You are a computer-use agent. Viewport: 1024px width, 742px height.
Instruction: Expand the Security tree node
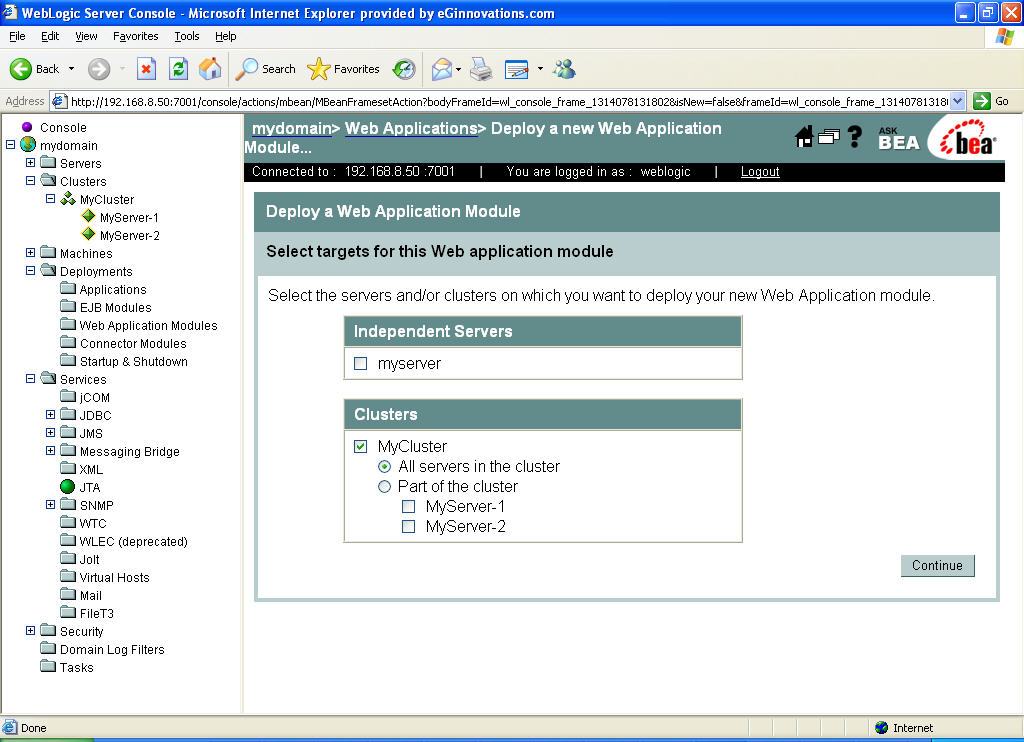(x=31, y=631)
